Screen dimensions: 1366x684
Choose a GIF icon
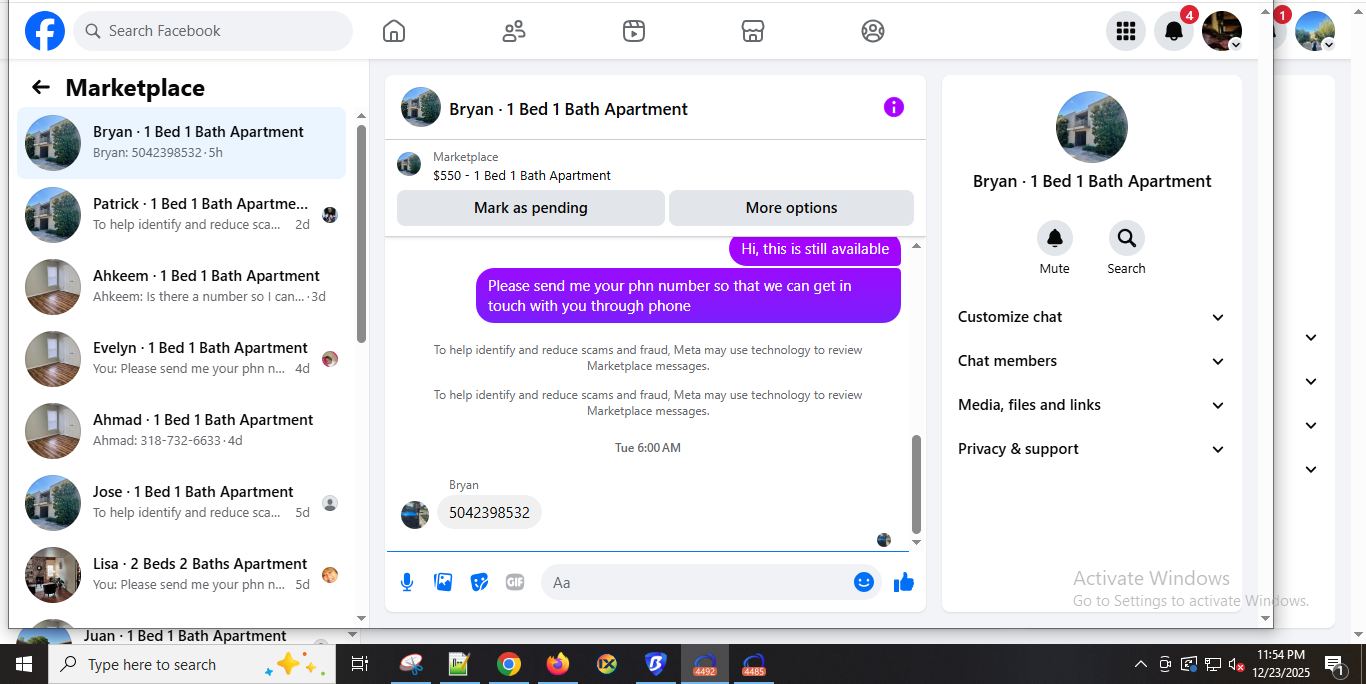tap(515, 582)
